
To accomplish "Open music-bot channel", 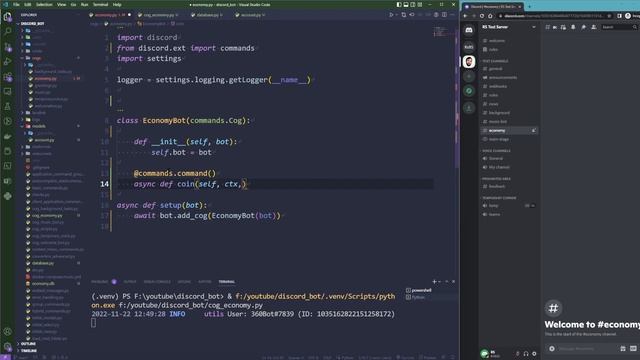I will pos(498,122).
